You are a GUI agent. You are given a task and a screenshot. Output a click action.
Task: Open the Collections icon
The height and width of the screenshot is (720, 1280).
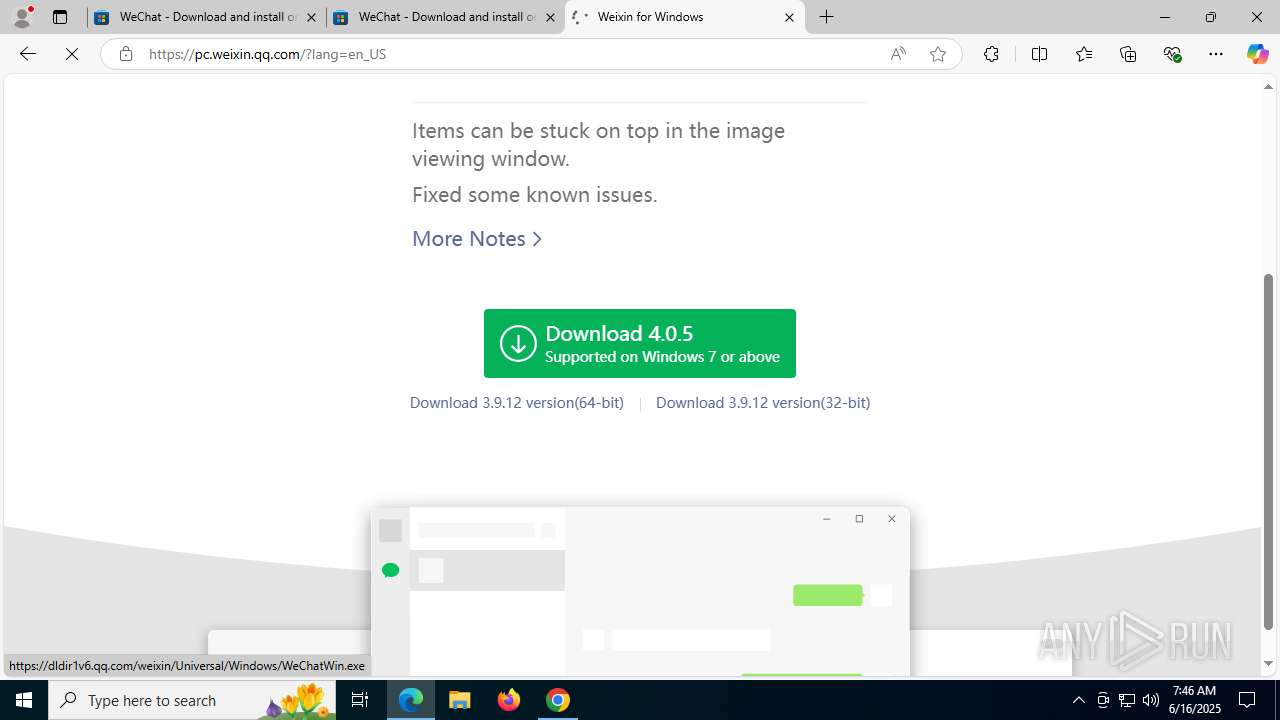(1128, 54)
